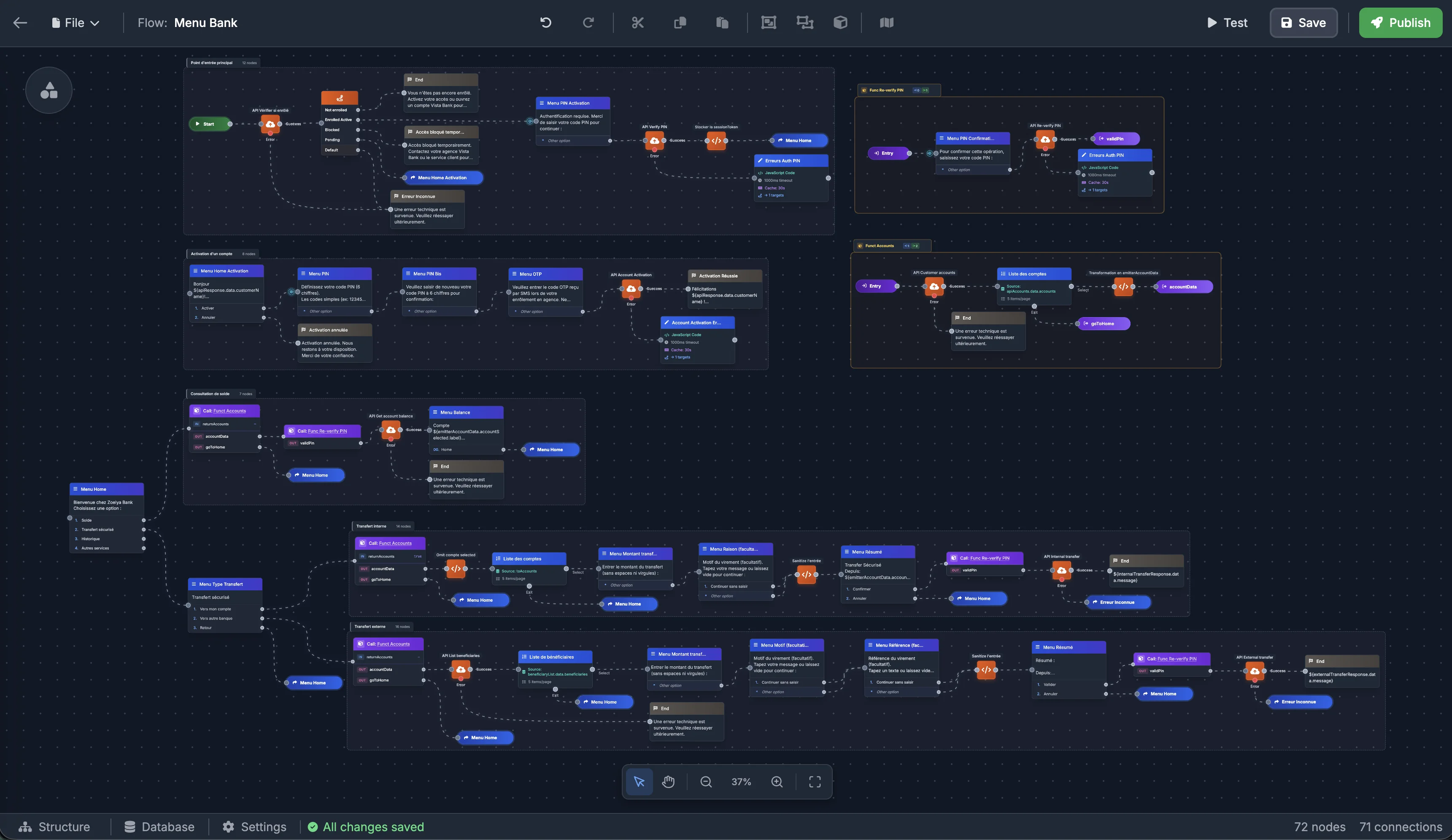
Task: Toggle fullscreen canvas mode
Action: pos(814,782)
